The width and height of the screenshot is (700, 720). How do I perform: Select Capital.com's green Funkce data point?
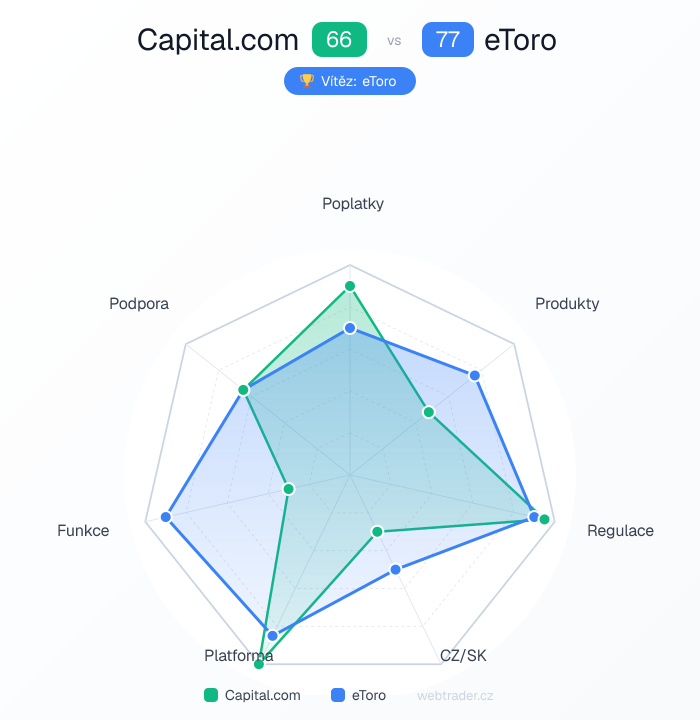289,489
